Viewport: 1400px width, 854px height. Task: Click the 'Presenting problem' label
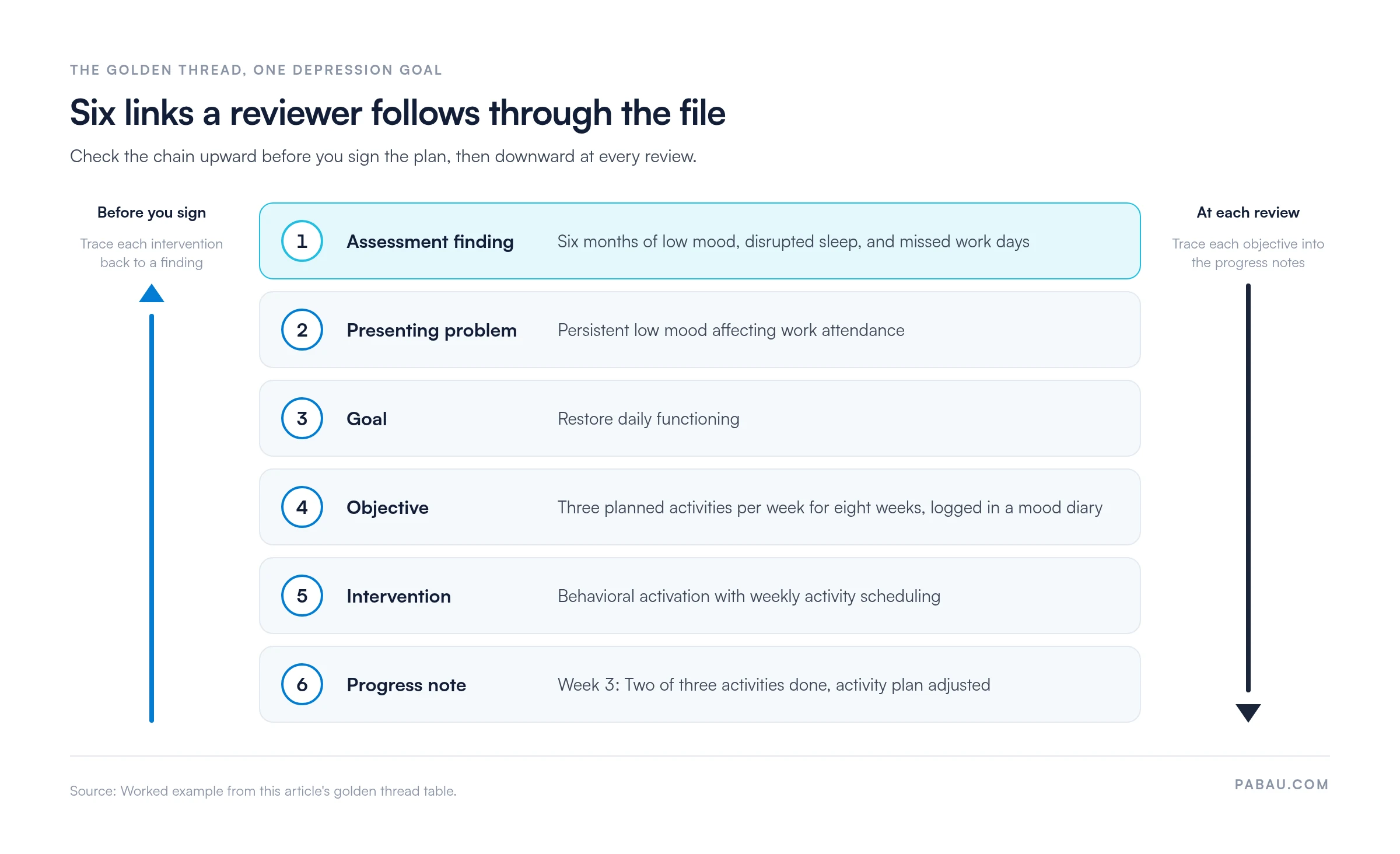[432, 330]
